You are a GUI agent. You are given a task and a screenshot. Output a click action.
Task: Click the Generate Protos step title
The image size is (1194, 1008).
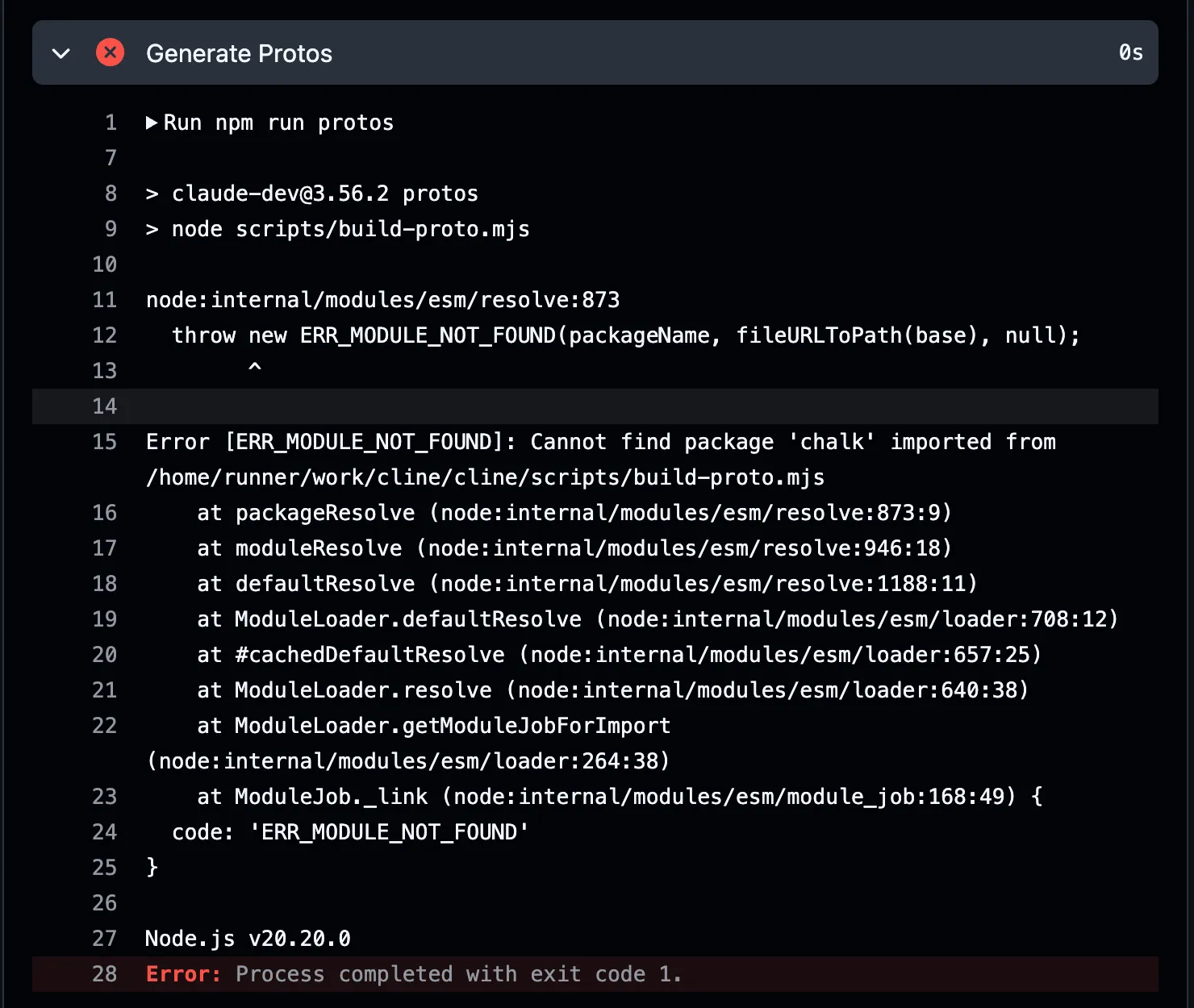click(239, 54)
